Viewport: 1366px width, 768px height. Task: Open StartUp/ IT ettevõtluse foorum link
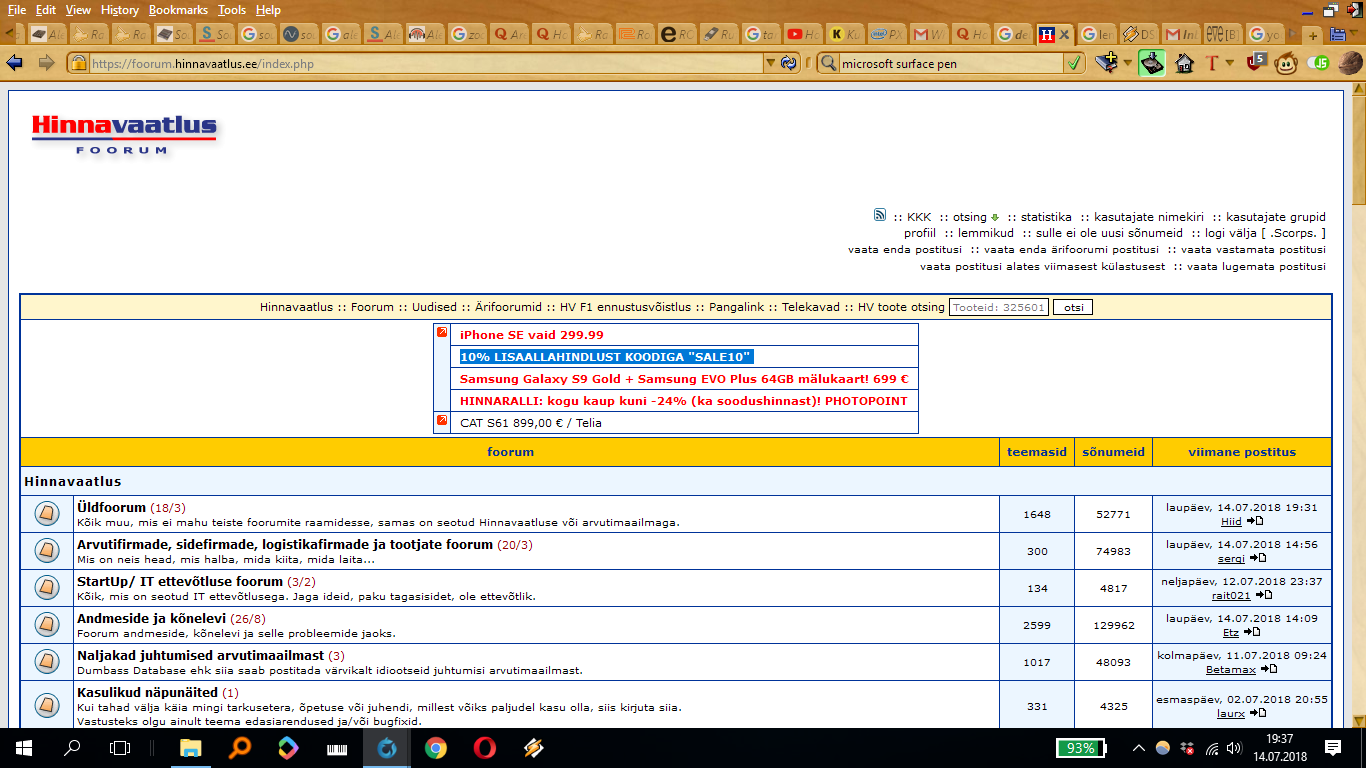pyautogui.click(x=180, y=581)
